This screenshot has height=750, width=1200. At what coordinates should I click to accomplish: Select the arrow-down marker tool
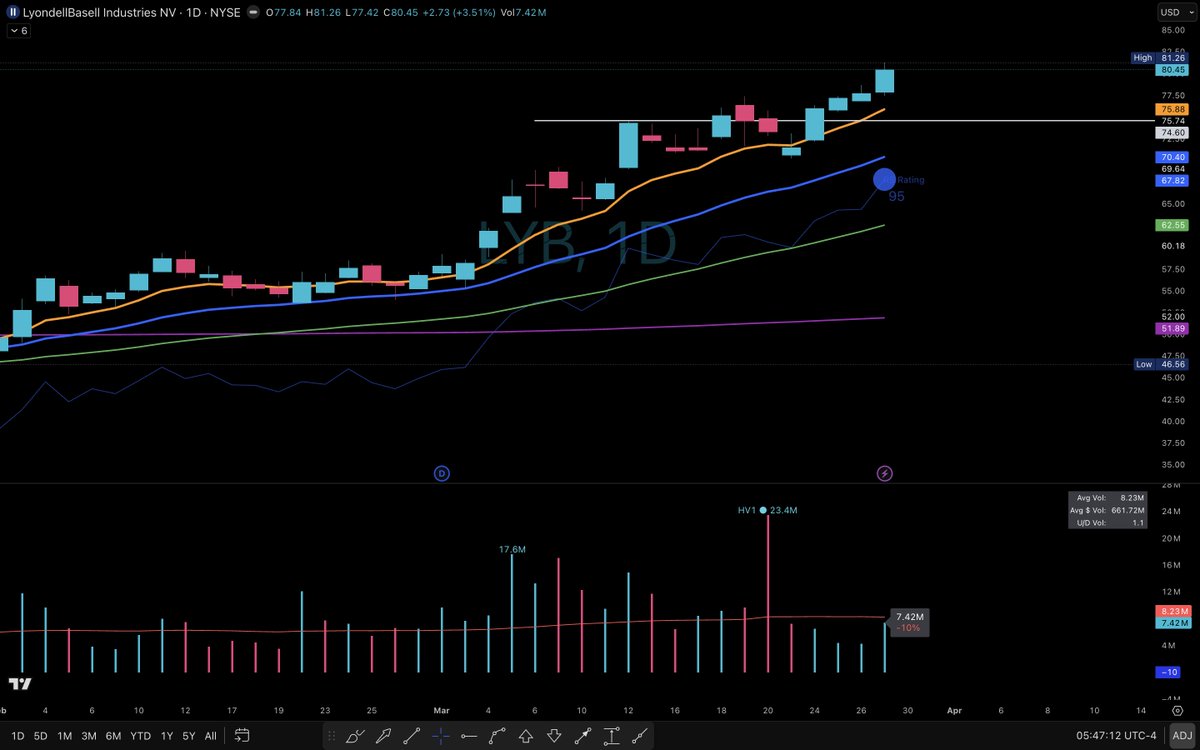[553, 736]
